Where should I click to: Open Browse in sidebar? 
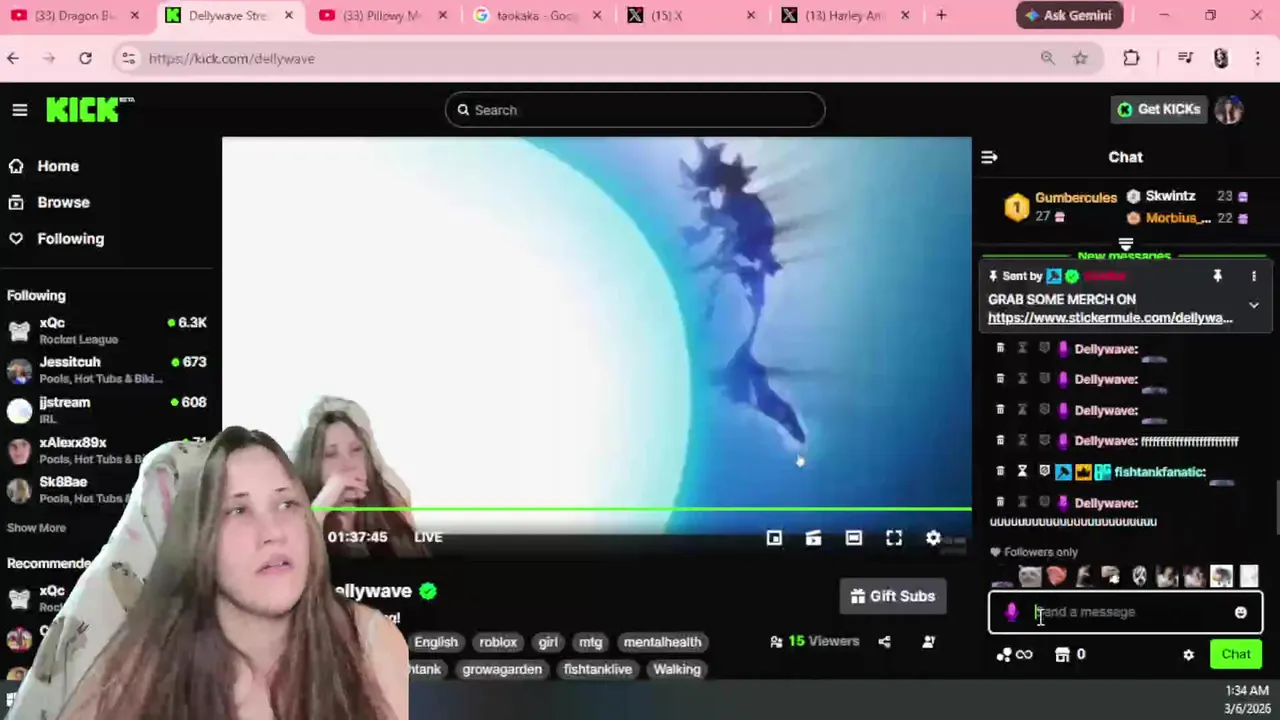tap(63, 202)
